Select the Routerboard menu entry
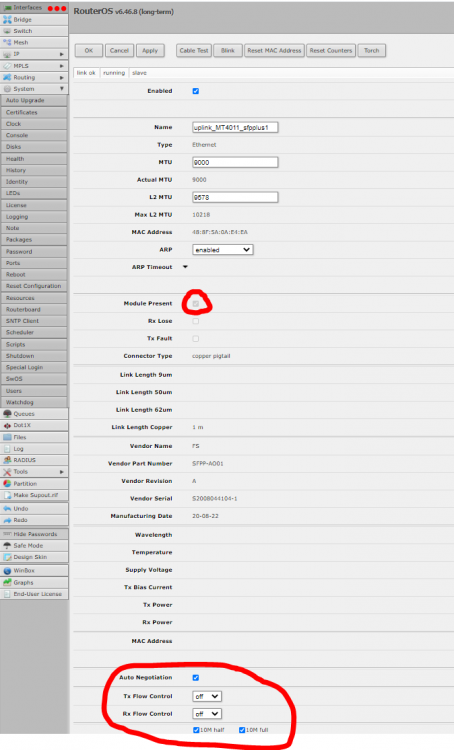This screenshot has width=454, height=750. click(34, 309)
